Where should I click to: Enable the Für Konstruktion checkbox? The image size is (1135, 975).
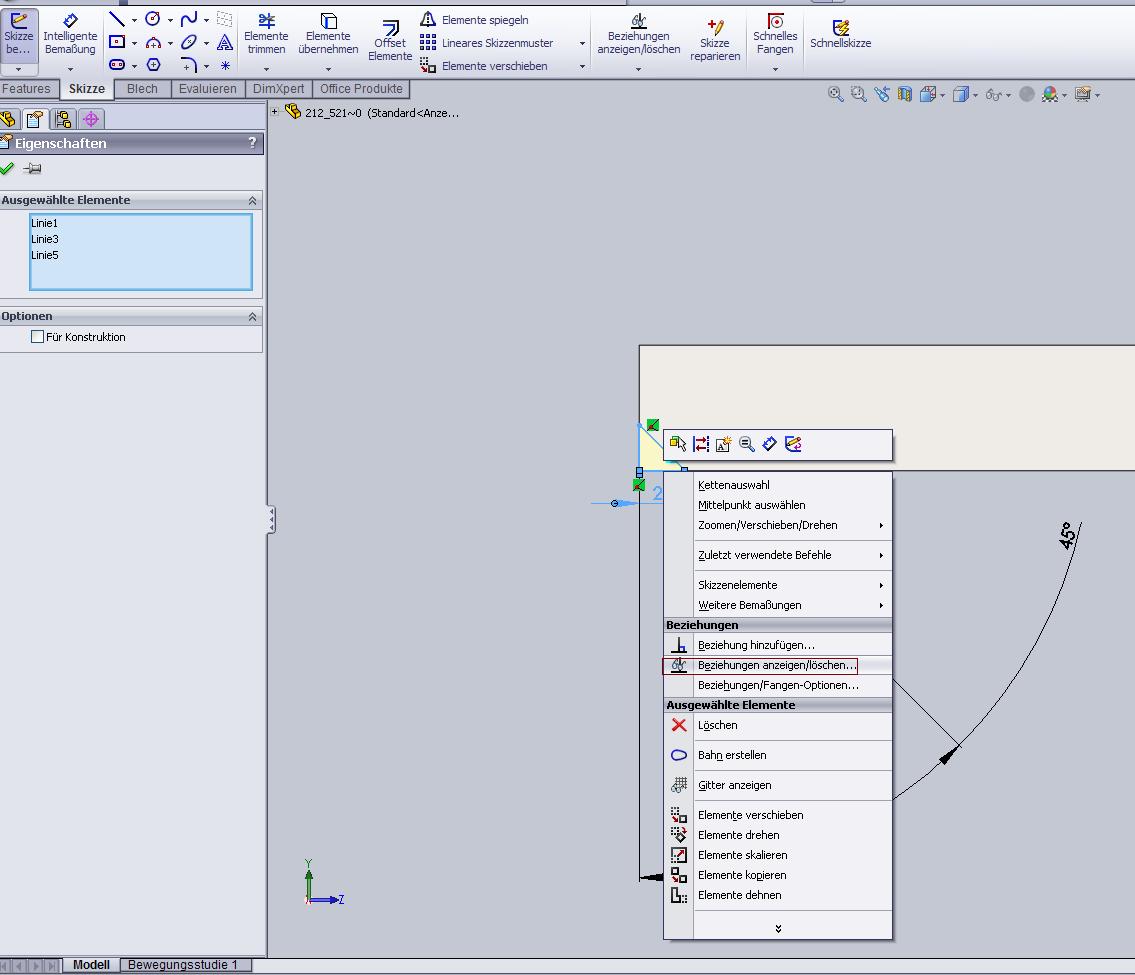pos(38,337)
